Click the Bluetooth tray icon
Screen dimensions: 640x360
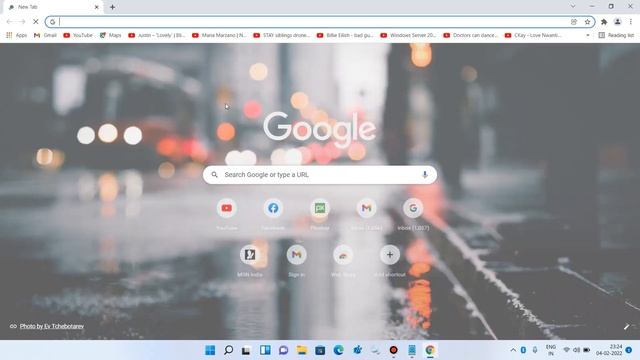523,350
